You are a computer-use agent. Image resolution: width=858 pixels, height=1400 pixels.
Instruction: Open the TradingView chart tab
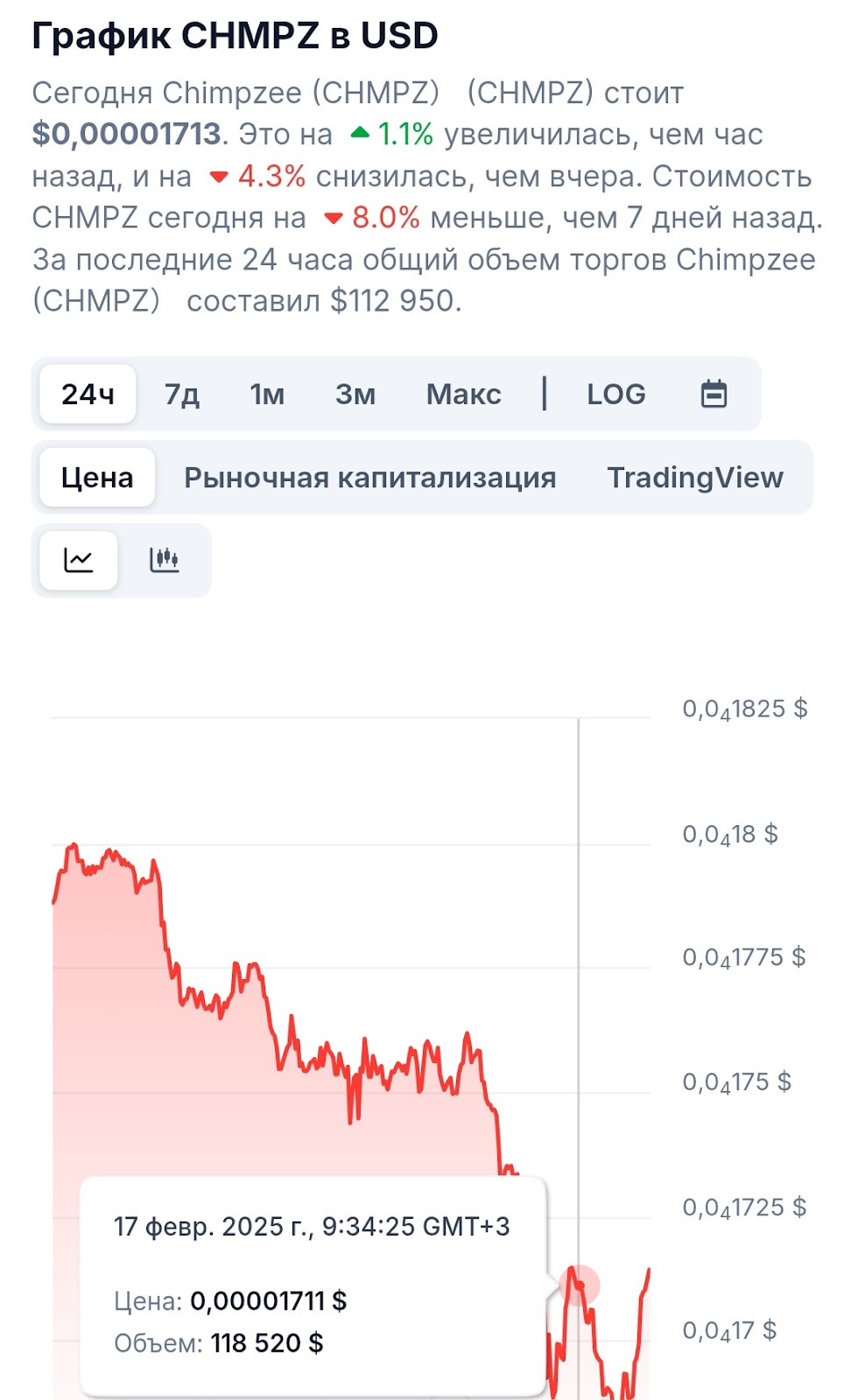(695, 478)
